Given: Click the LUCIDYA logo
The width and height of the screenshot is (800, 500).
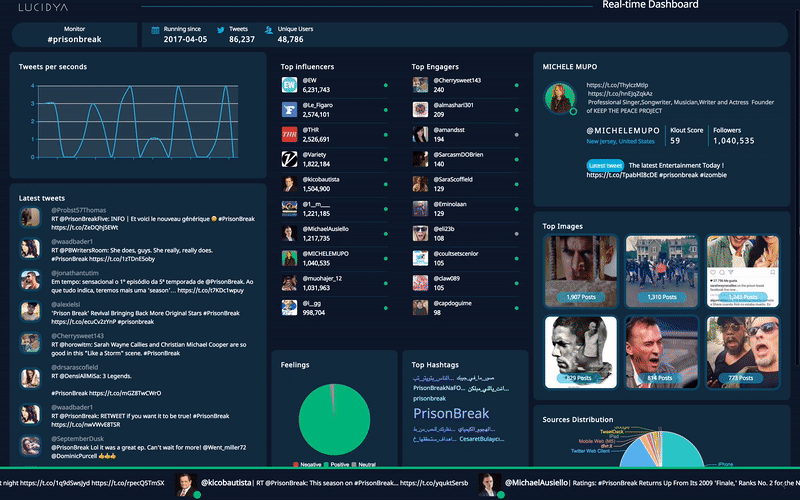Looking at the screenshot, I should pos(43,7).
